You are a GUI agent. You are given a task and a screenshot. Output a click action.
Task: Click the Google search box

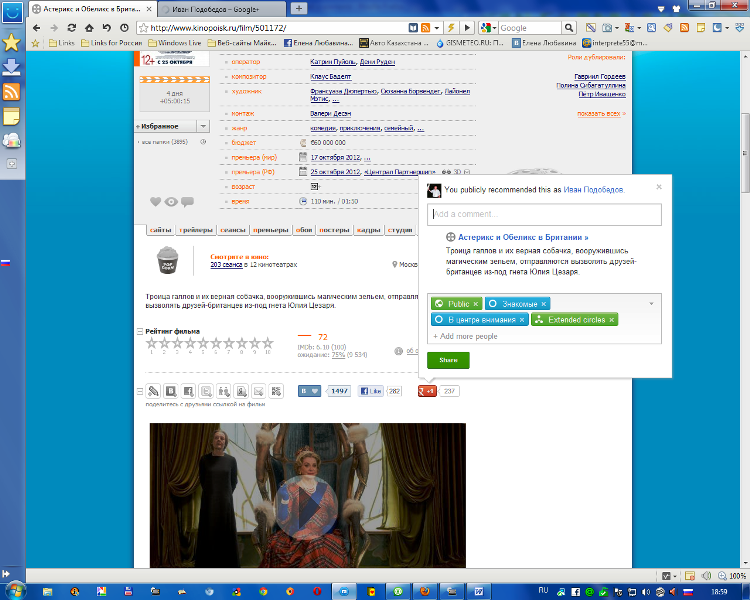[529, 28]
